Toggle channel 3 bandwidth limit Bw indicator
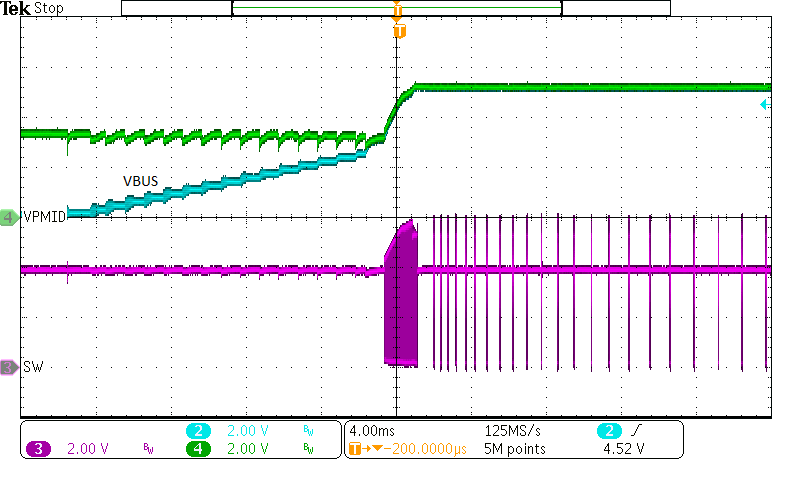This screenshot has width=800, height=480. (x=149, y=449)
